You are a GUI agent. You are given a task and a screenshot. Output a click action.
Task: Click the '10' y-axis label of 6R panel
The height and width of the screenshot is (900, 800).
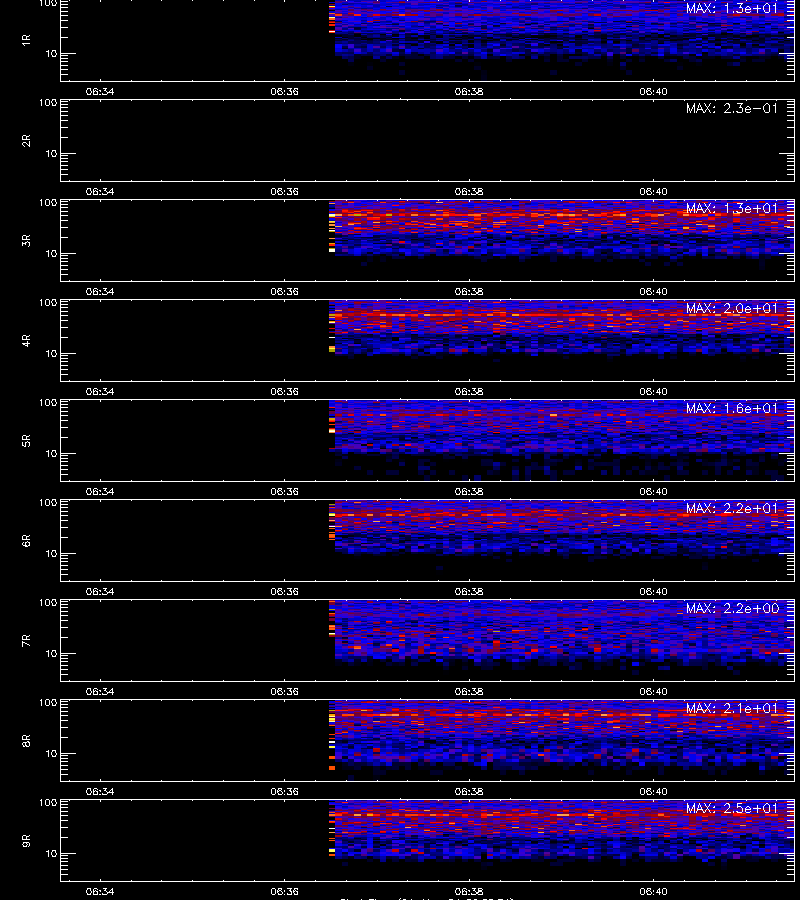point(51,553)
